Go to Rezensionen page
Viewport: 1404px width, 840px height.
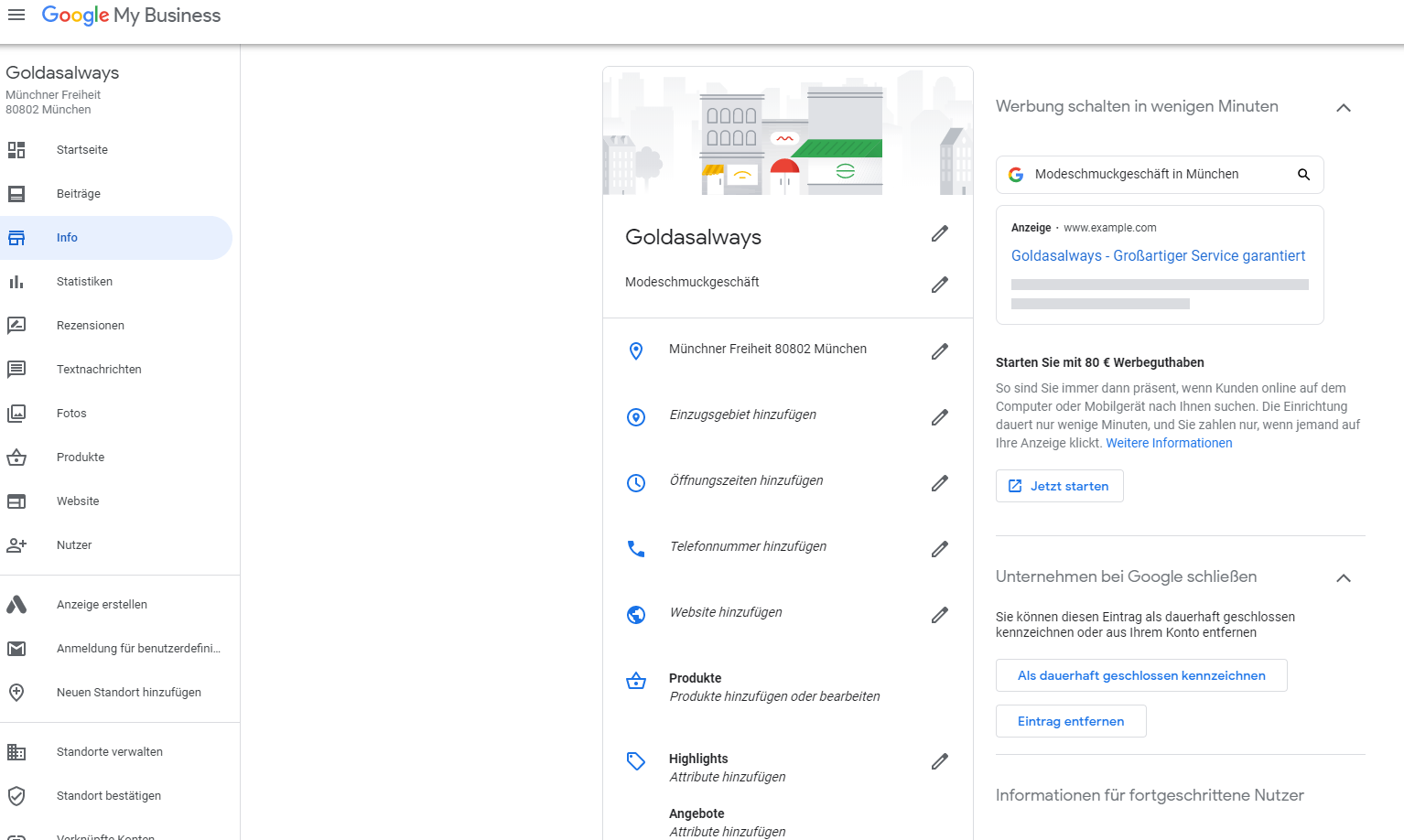click(116, 326)
